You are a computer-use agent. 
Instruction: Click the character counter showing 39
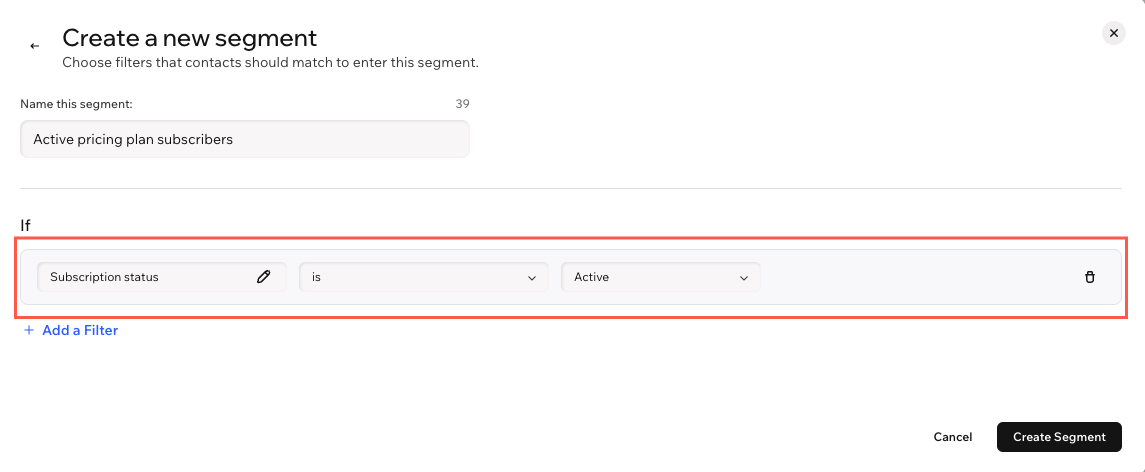(x=462, y=104)
